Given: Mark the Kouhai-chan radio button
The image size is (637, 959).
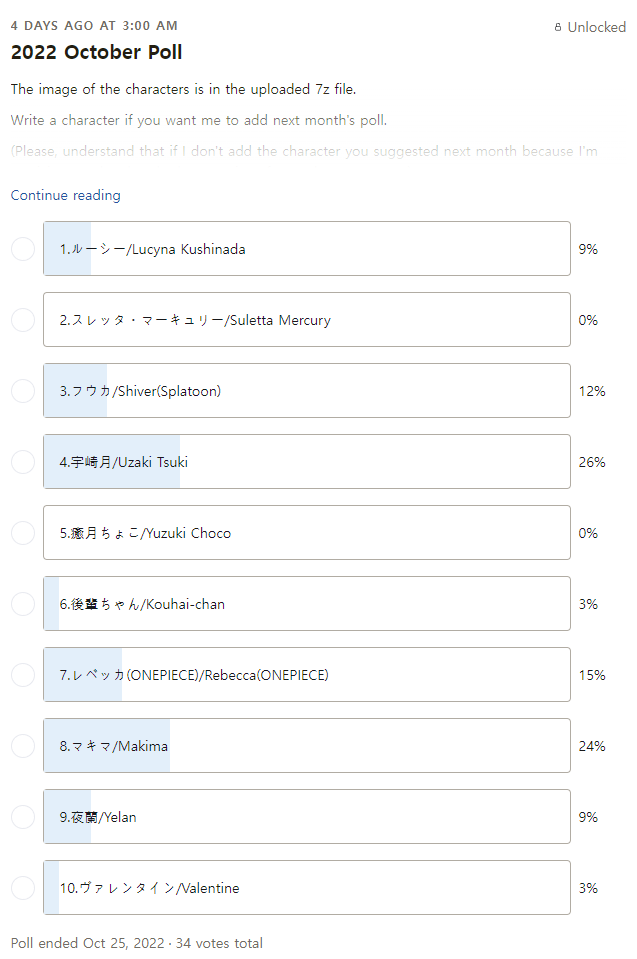Looking at the screenshot, I should (23, 604).
